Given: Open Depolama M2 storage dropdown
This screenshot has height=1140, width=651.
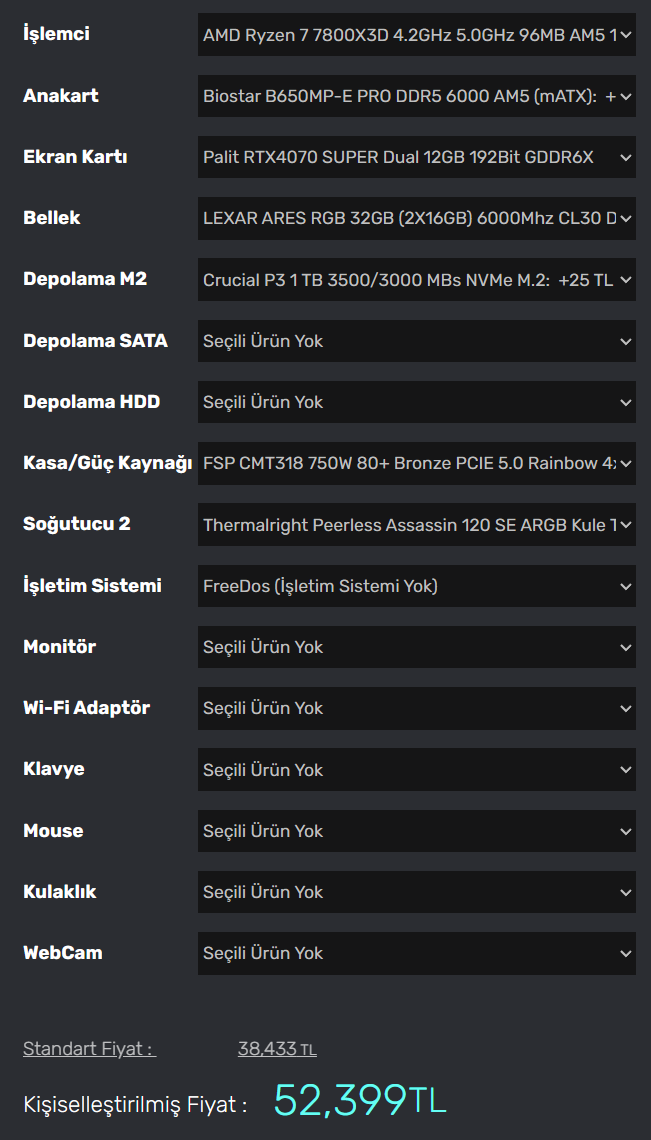Looking at the screenshot, I should pos(416,280).
